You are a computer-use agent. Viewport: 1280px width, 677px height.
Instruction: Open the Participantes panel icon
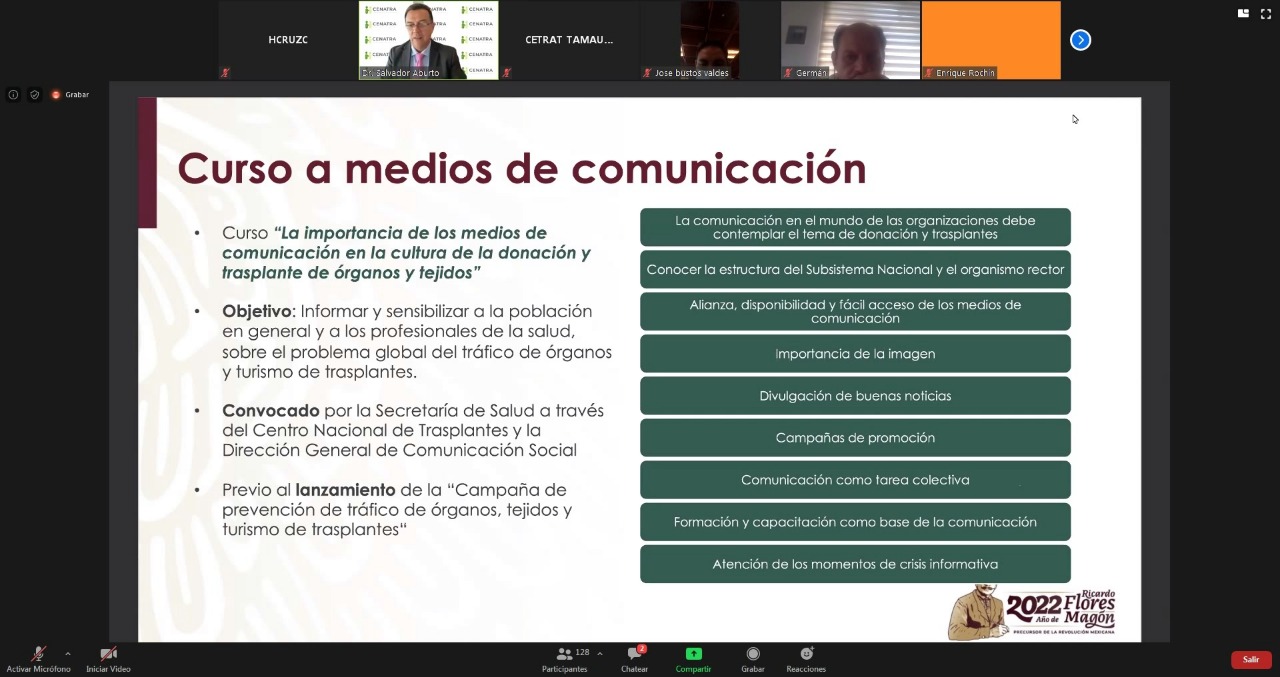click(x=565, y=654)
